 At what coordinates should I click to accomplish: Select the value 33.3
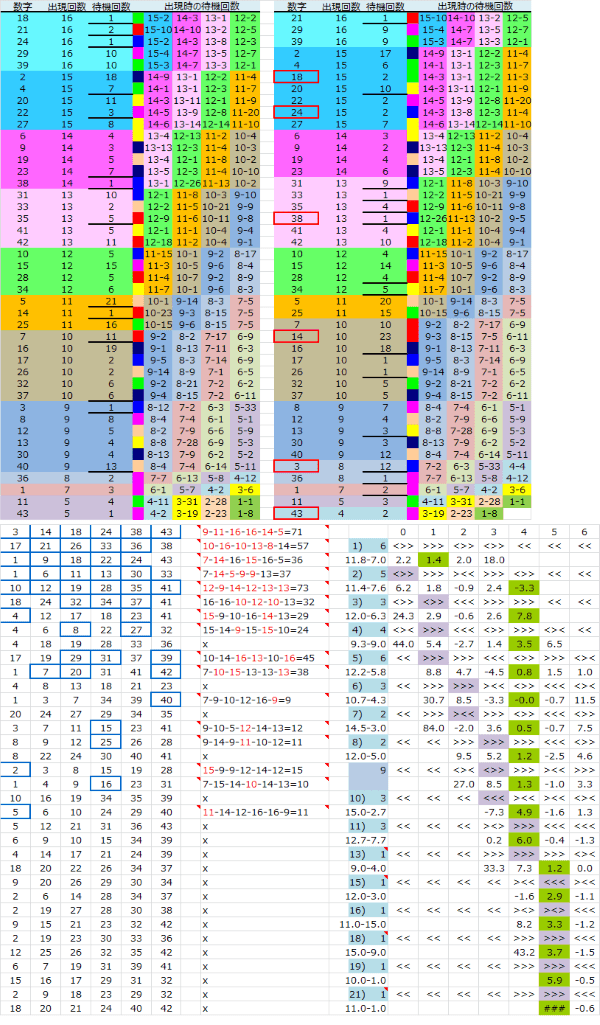coord(493,868)
